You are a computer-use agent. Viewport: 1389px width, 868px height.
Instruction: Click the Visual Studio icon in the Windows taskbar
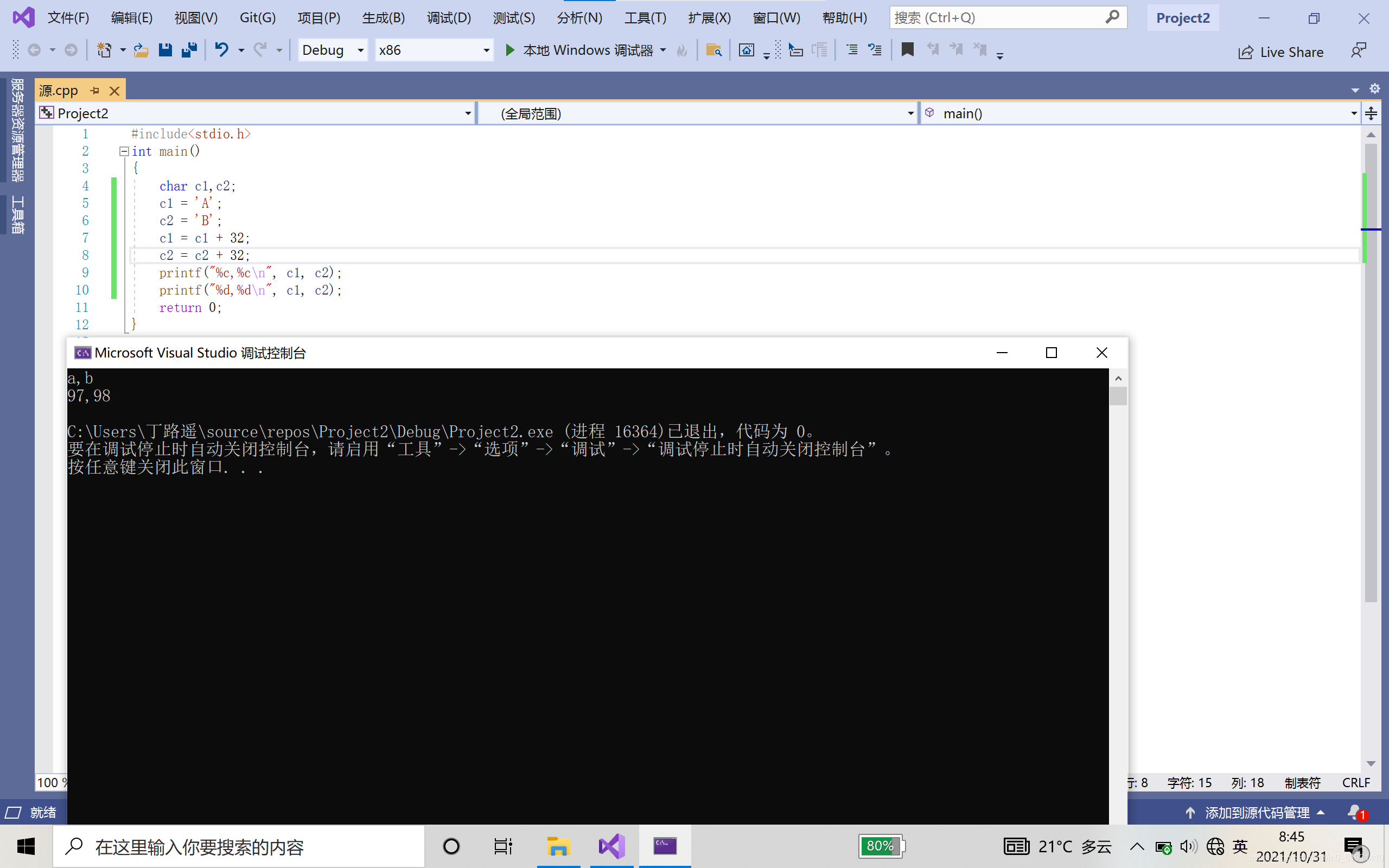[612, 846]
